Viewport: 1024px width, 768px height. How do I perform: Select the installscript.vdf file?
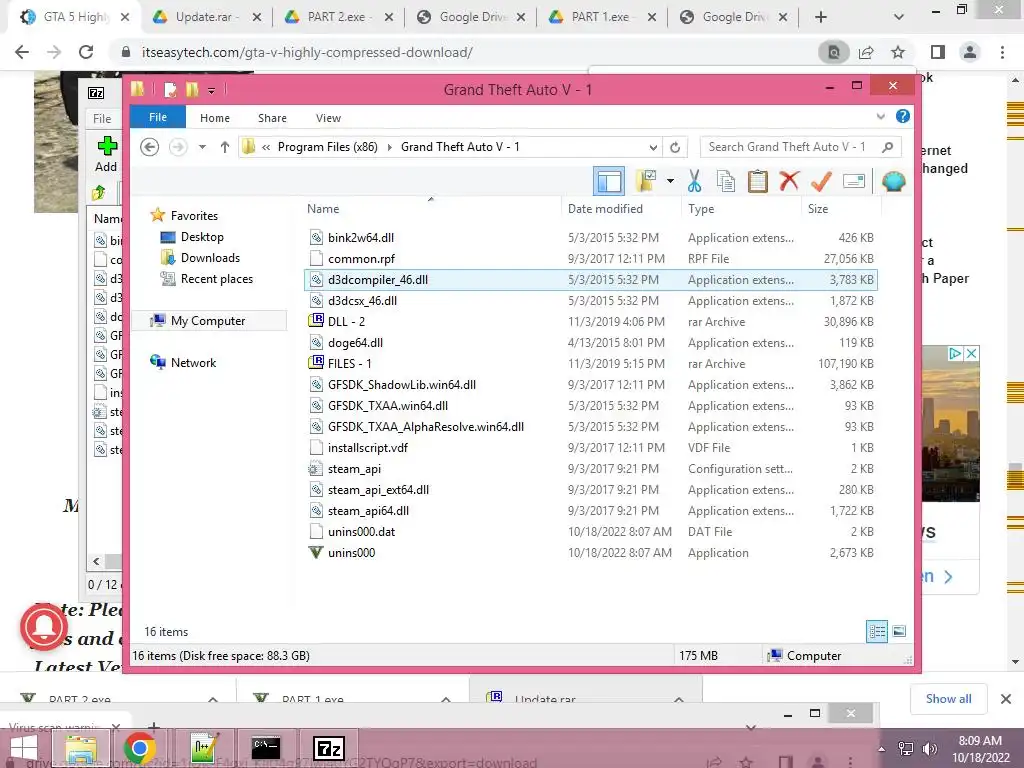coord(368,448)
